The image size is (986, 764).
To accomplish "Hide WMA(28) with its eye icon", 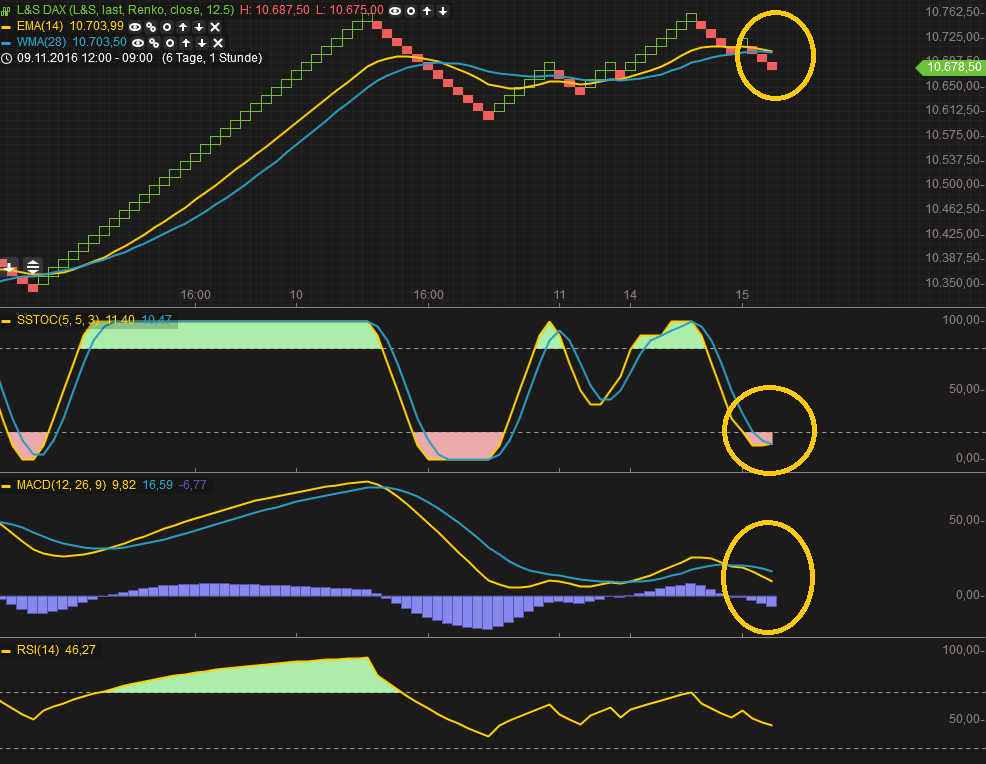I will pos(137,43).
